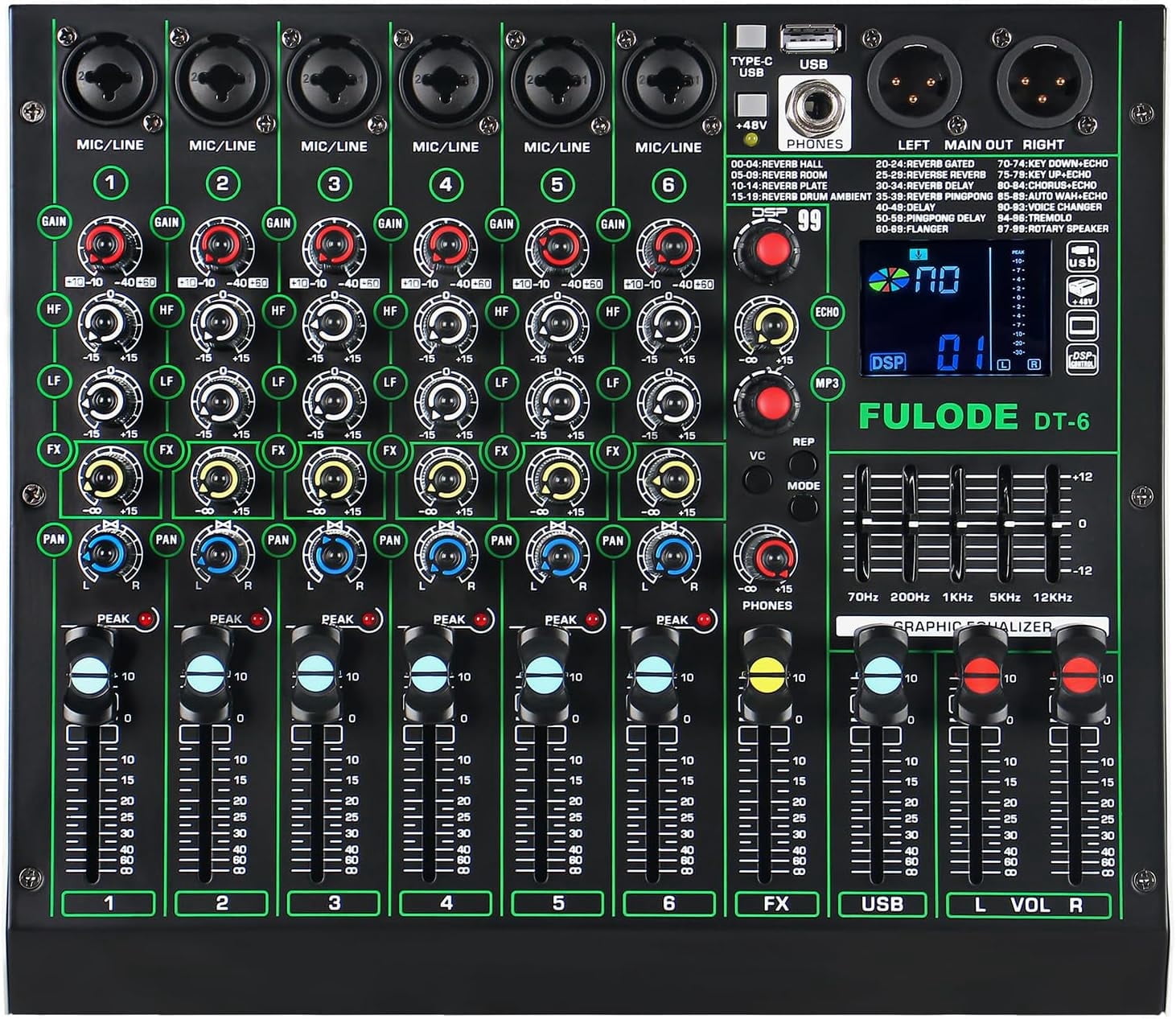Click channel 1 volume fader cap

90,675
